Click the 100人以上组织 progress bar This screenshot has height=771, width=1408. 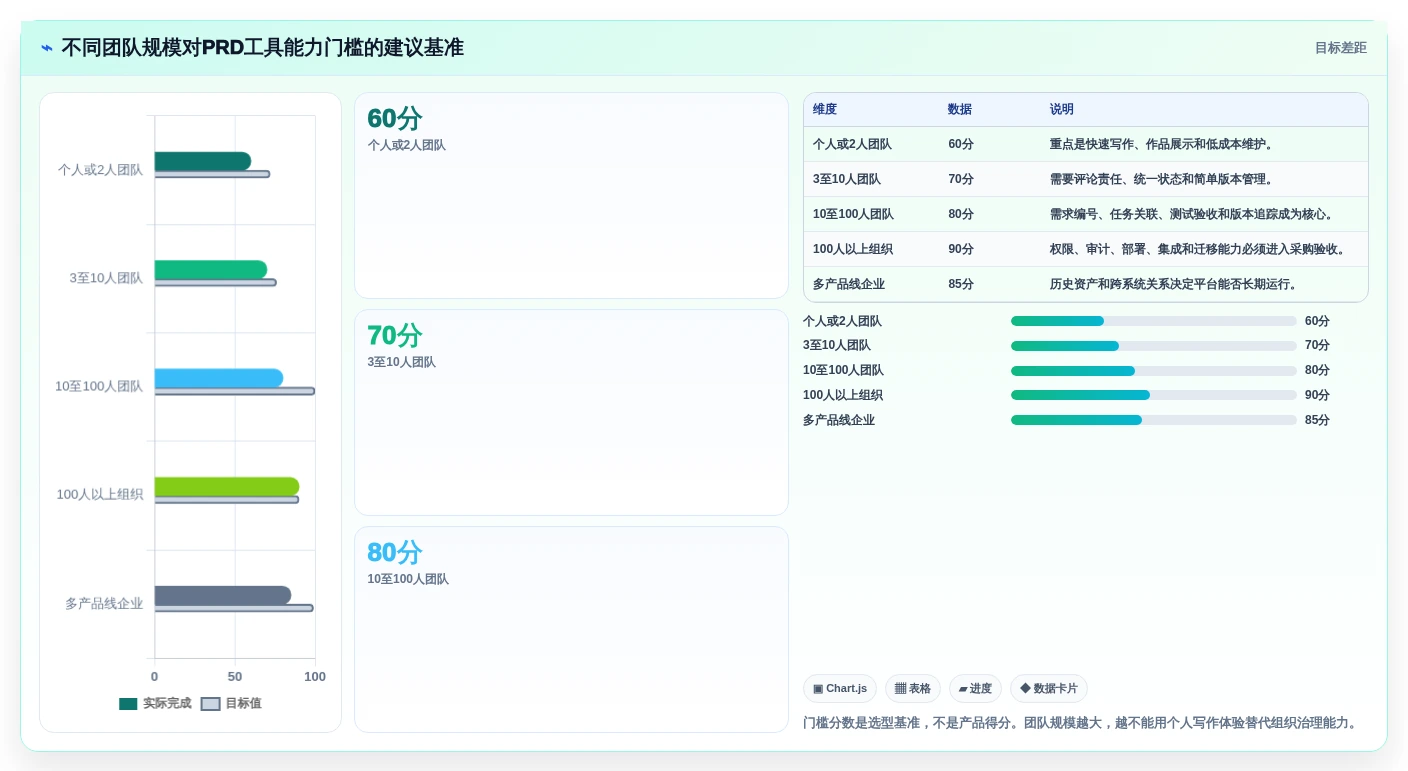[x=1154, y=395]
